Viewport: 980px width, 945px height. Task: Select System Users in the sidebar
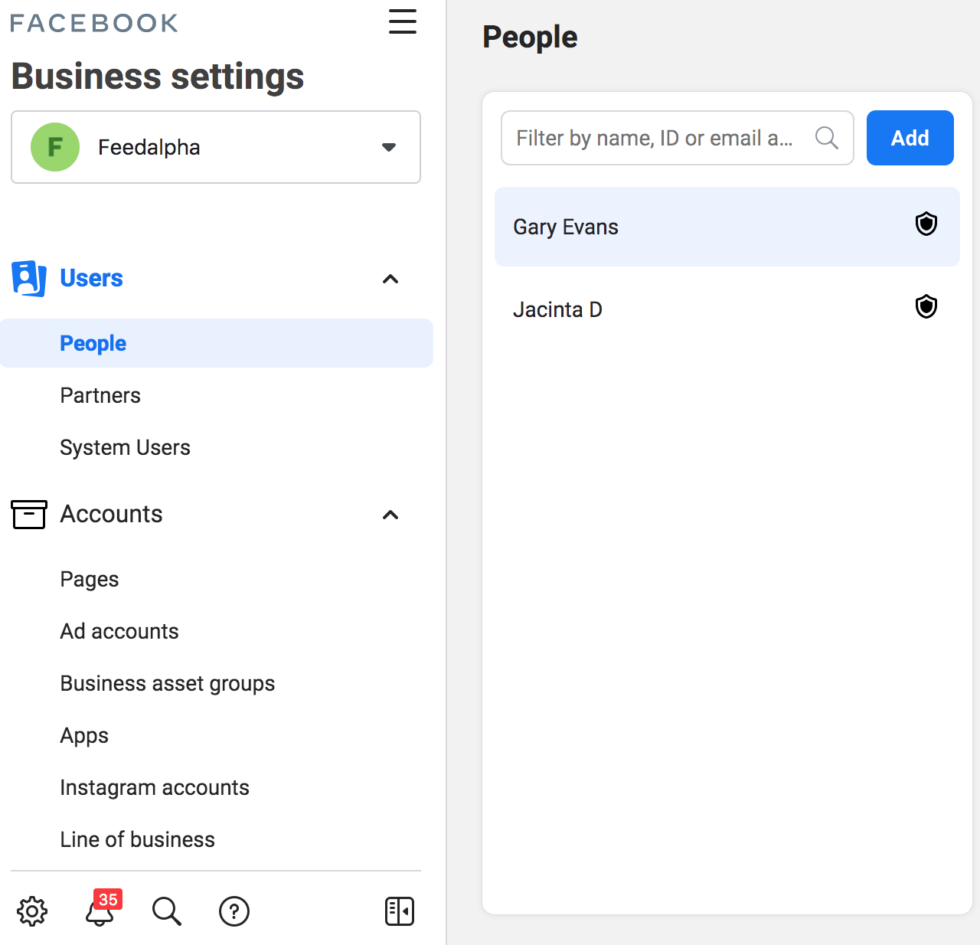(124, 447)
